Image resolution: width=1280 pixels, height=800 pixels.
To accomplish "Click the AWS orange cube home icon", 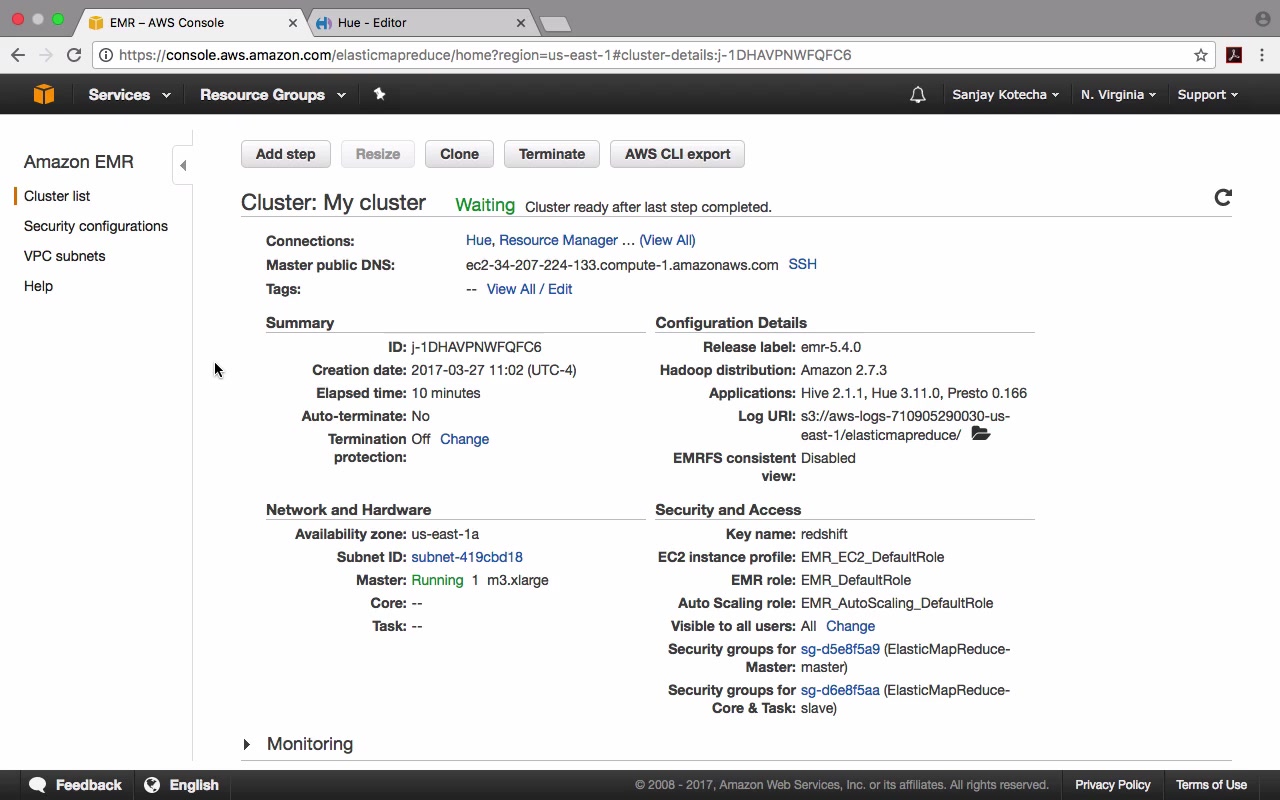I will coord(44,94).
